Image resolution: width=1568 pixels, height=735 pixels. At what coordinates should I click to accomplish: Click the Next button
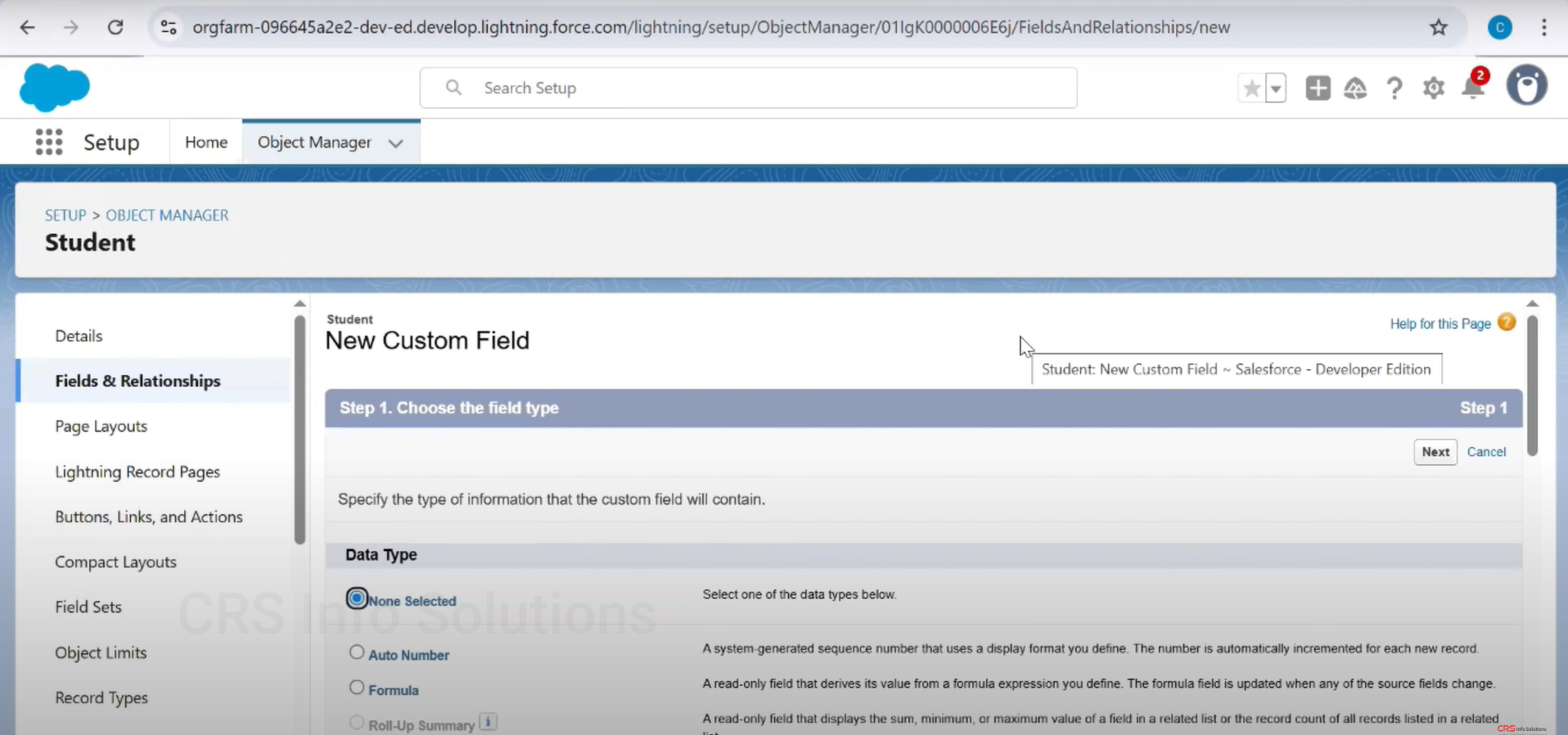[1435, 452]
